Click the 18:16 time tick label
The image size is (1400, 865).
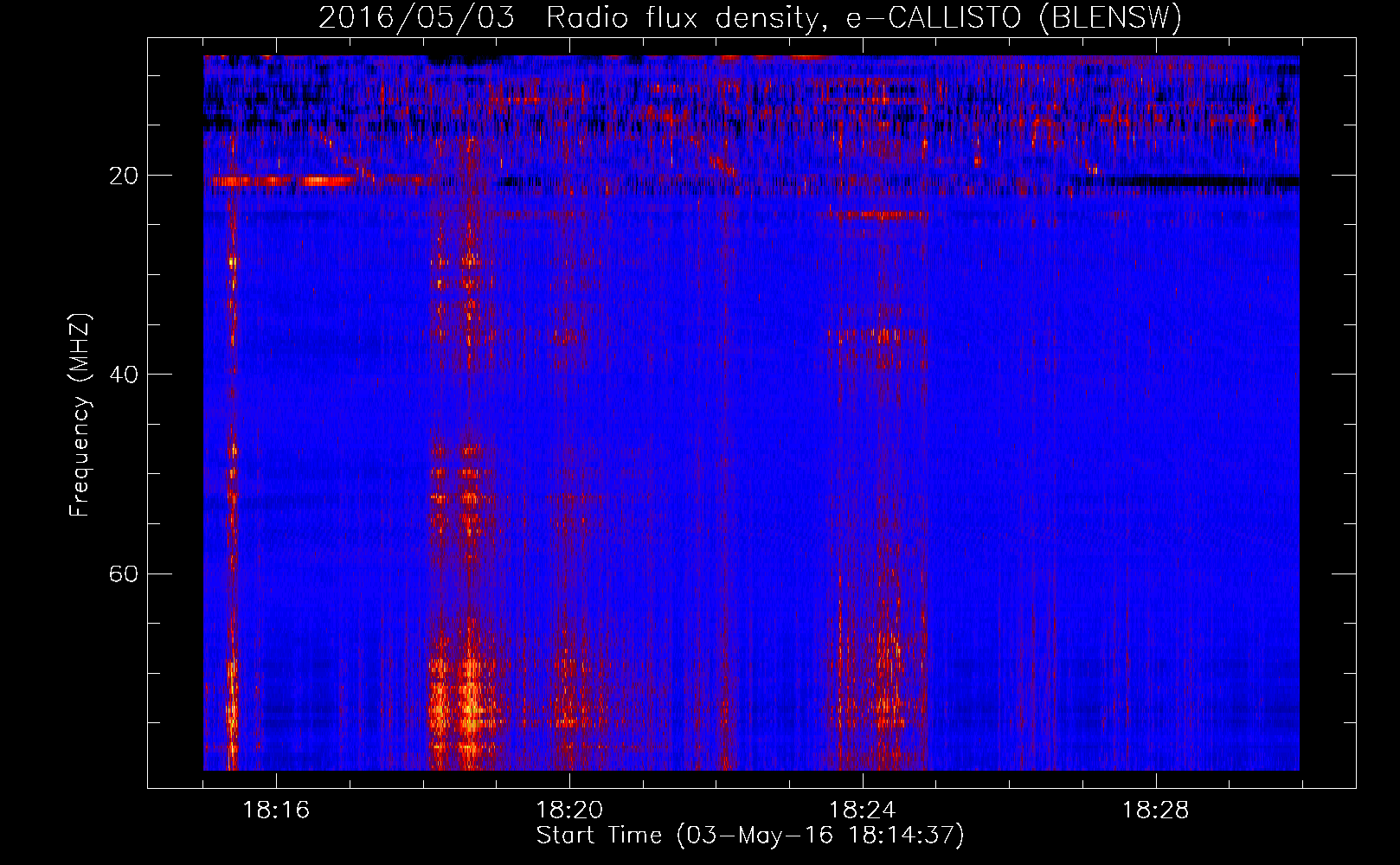pos(276,811)
